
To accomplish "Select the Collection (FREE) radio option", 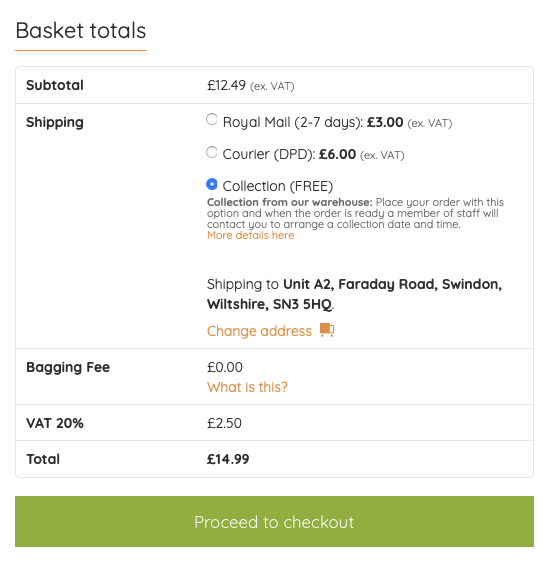I will click(x=212, y=184).
